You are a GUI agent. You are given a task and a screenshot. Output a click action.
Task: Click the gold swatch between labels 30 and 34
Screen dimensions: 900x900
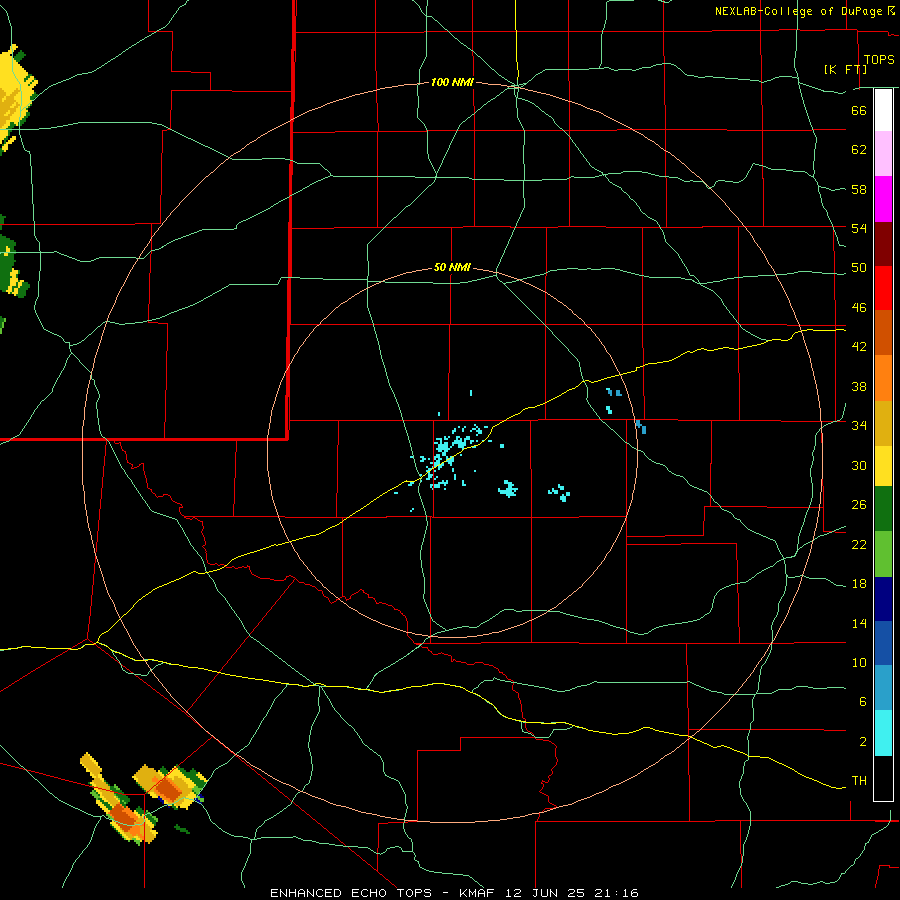[883, 423]
